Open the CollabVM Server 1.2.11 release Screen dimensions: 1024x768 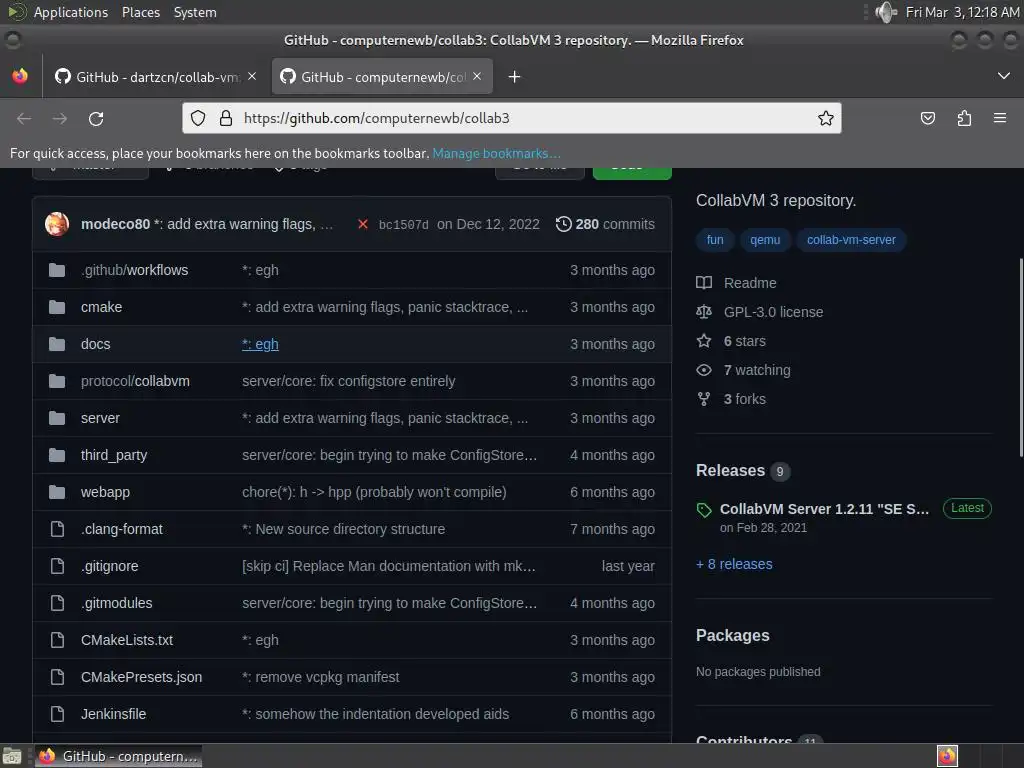click(x=824, y=509)
